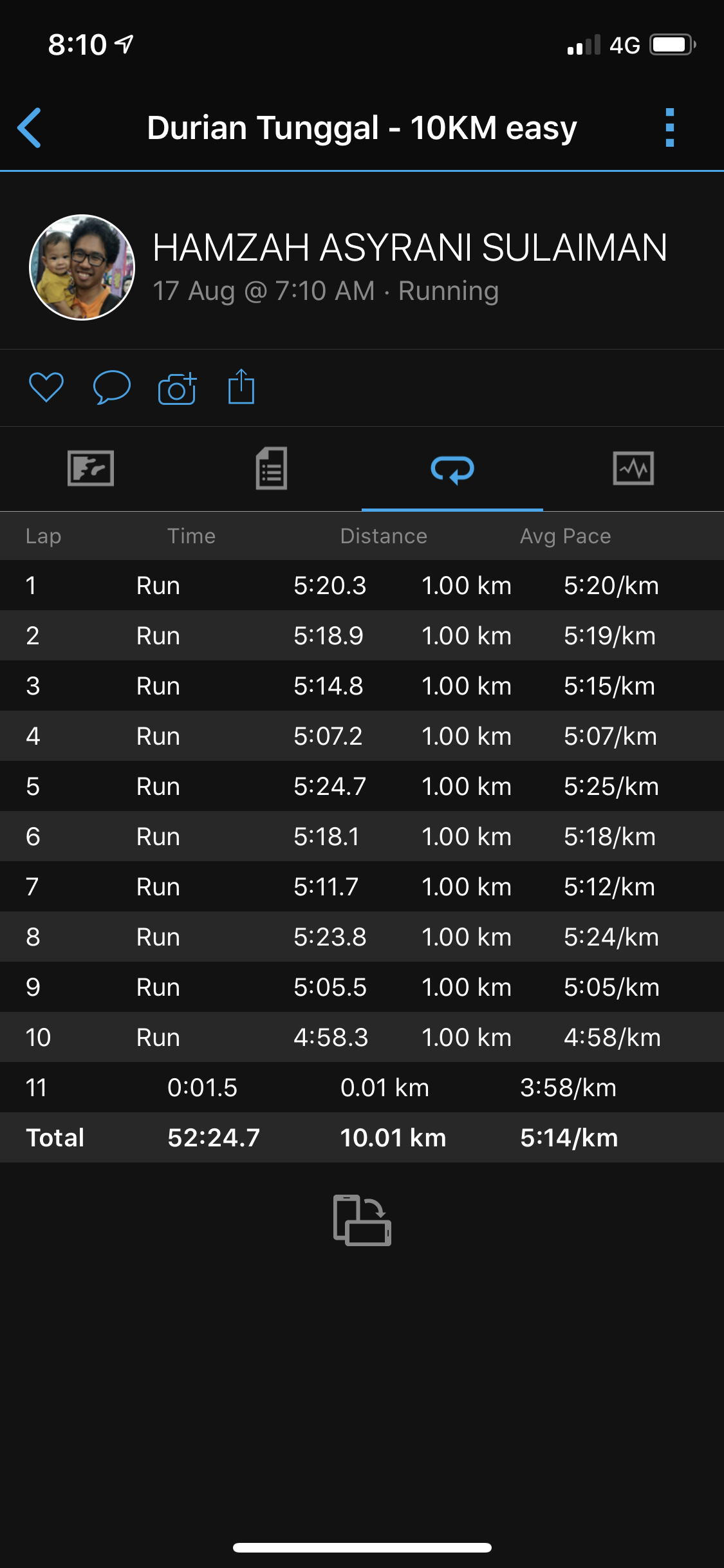Like the activity with heart icon
724x1568 pixels.
46,387
